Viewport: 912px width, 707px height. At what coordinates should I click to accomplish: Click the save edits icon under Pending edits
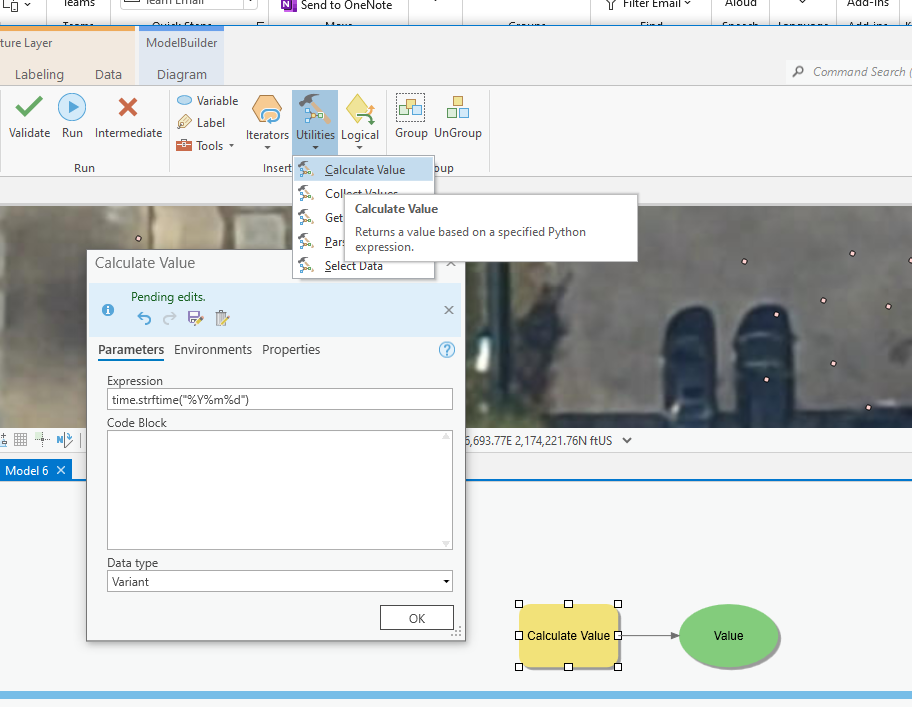(x=194, y=316)
